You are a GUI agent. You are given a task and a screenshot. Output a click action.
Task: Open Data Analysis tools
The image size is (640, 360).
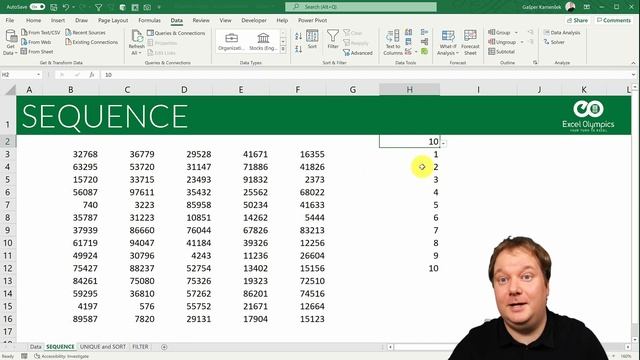[562, 32]
